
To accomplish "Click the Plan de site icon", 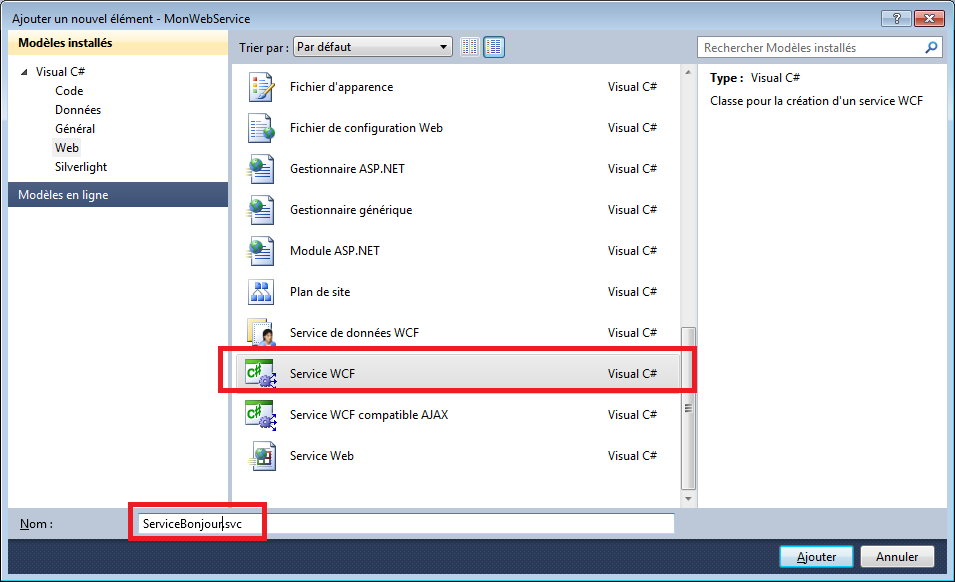I will 261,292.
